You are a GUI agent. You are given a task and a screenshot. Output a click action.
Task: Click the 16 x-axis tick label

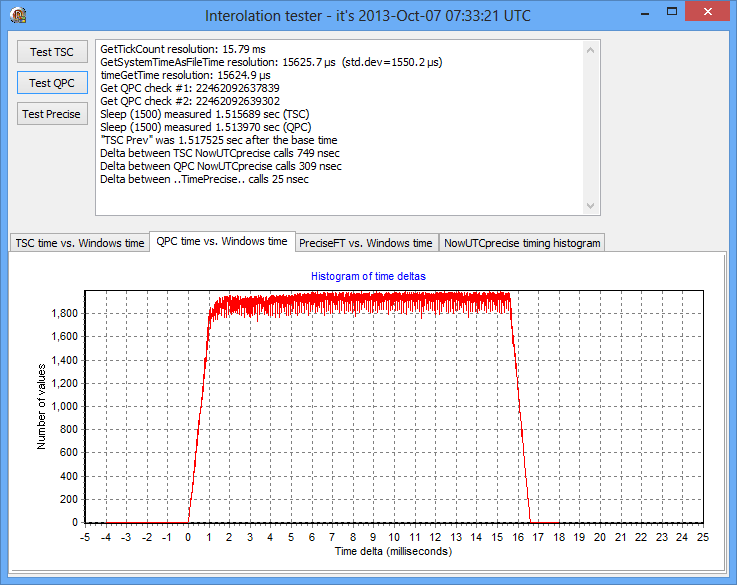coord(518,537)
